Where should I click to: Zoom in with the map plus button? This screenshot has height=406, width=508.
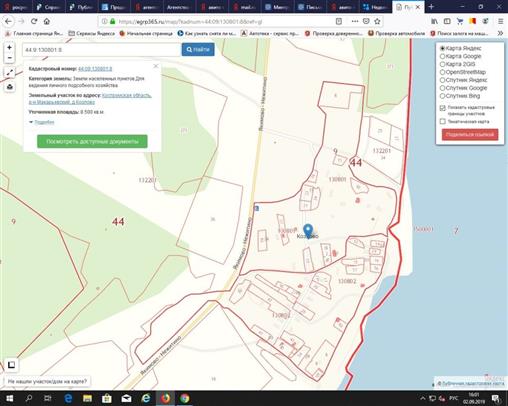pyautogui.click(x=9, y=47)
